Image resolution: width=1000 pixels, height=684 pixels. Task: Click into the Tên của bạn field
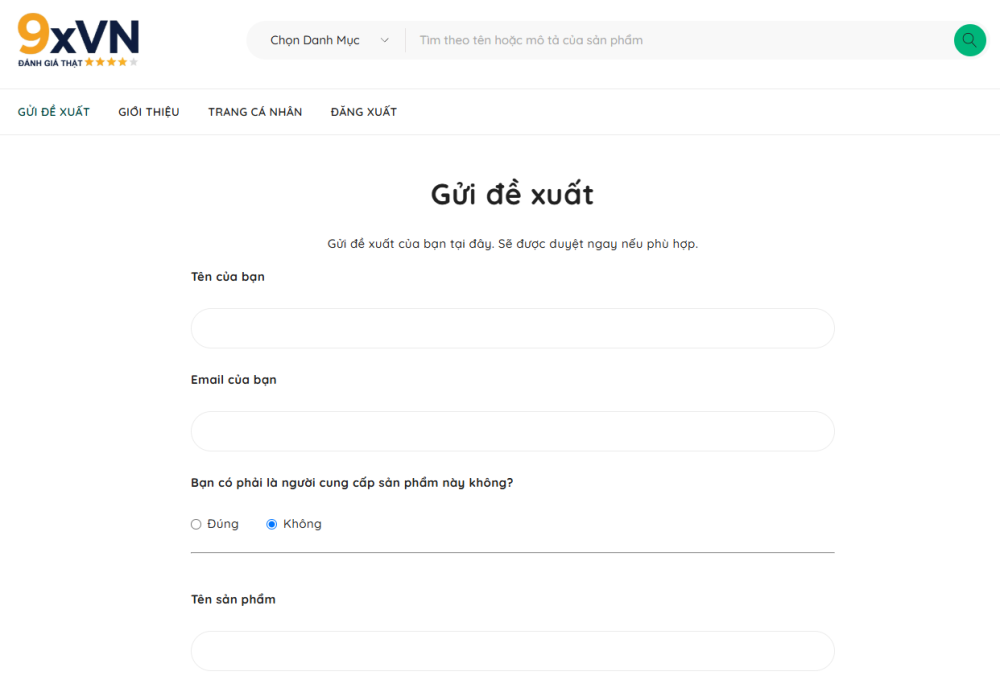pos(512,328)
